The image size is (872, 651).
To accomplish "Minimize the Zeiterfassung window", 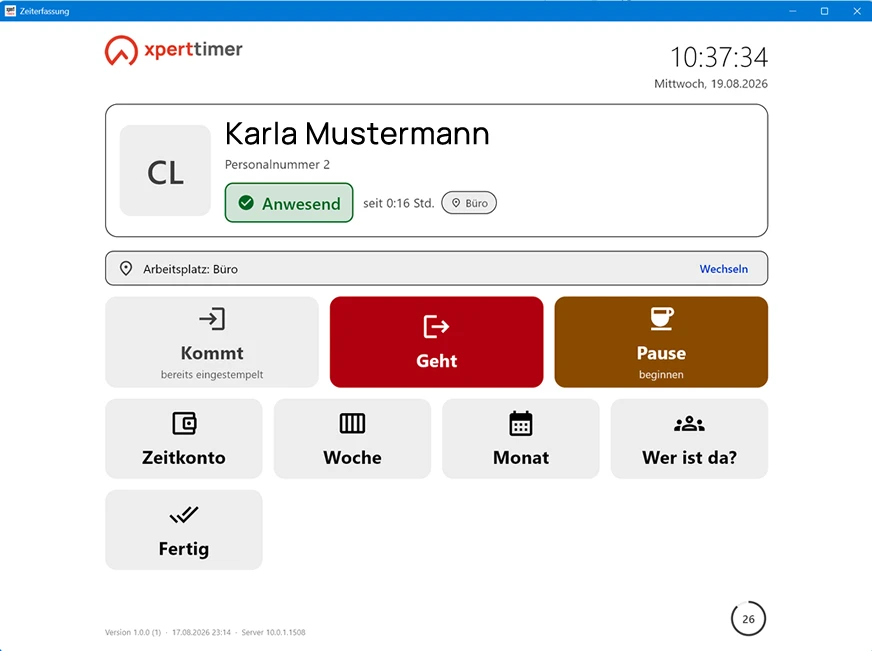I will [x=792, y=11].
